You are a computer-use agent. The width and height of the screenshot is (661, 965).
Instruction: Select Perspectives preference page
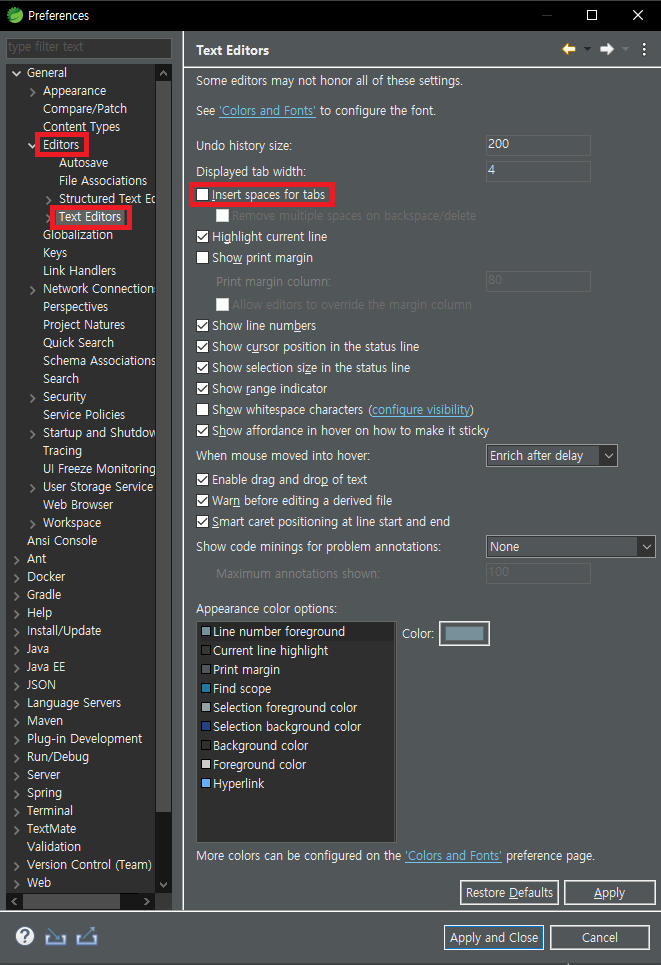75,306
